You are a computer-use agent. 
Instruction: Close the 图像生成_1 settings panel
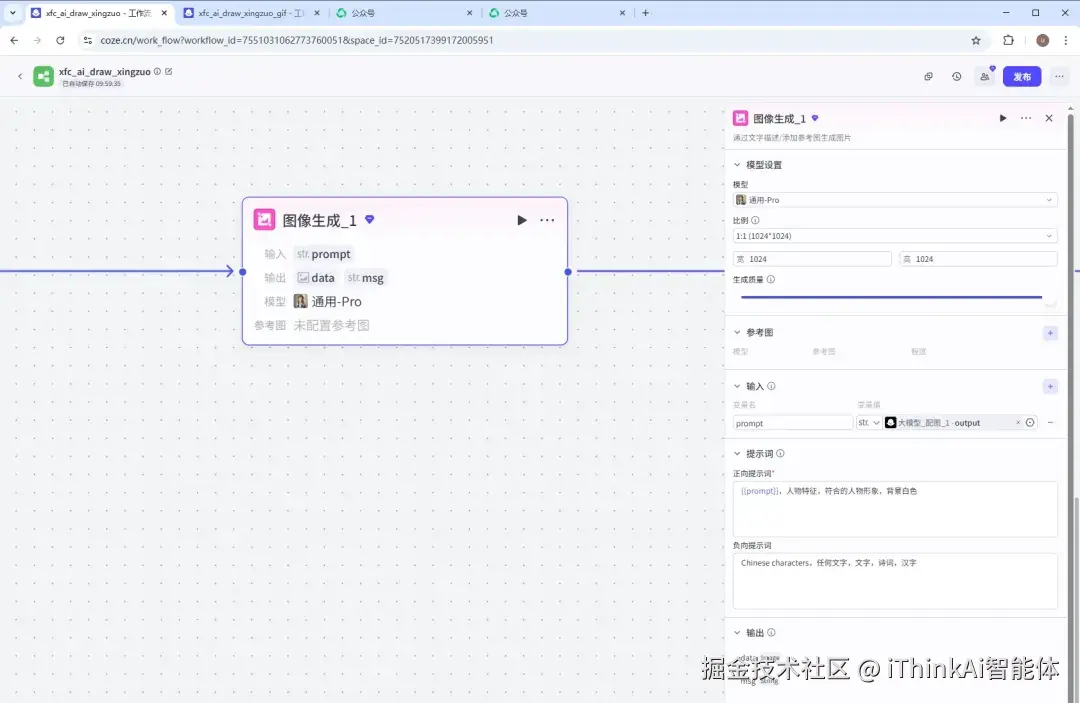[1049, 118]
